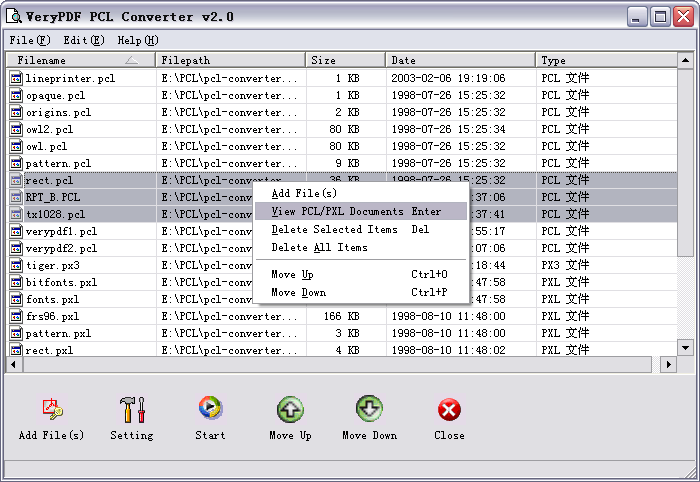Maximize the VeryPDF PCL Converter window
Viewport: 700px width, 482px height.
pos(660,17)
